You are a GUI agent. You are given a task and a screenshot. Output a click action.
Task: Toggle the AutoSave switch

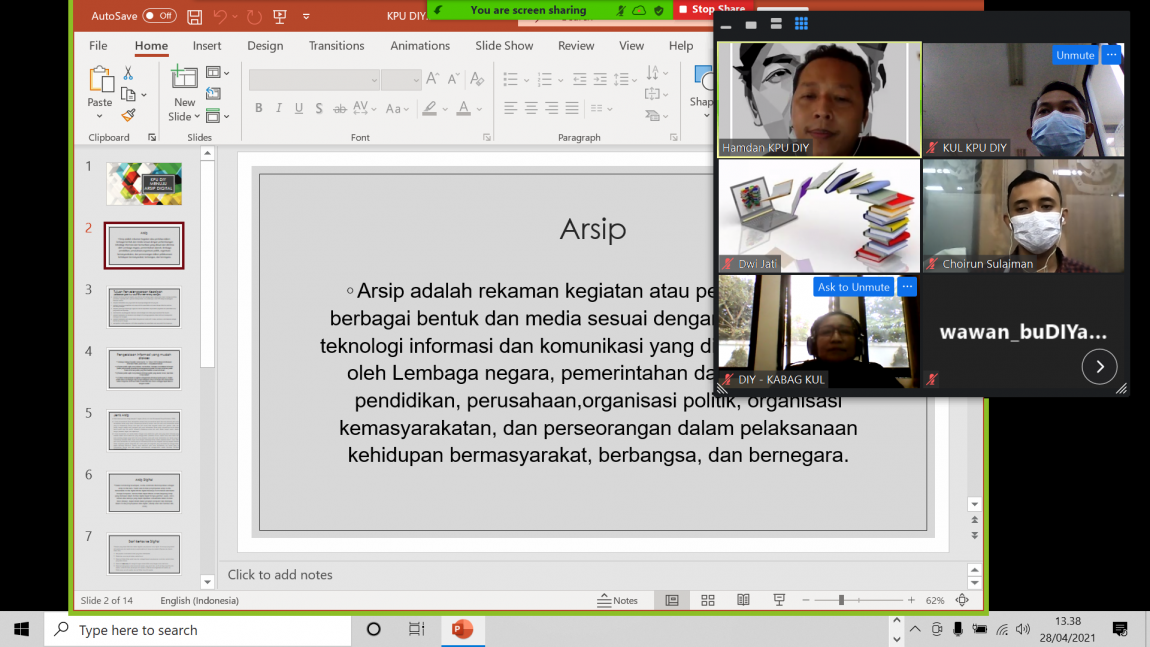pos(159,16)
